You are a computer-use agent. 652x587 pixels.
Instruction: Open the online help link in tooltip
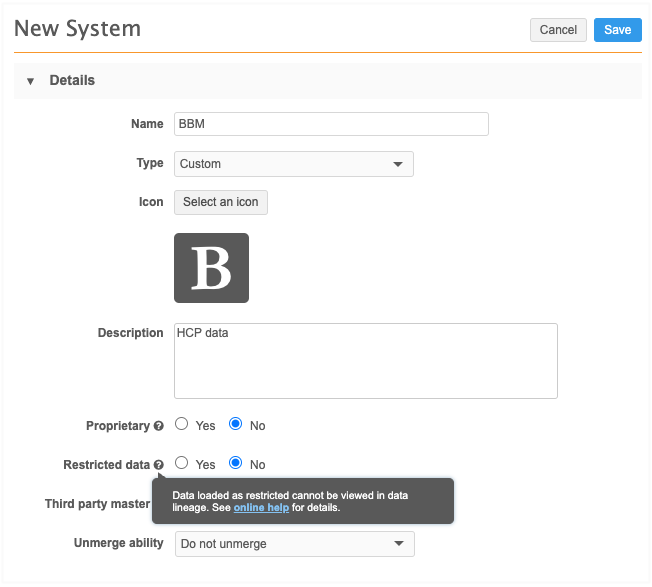(x=261, y=508)
